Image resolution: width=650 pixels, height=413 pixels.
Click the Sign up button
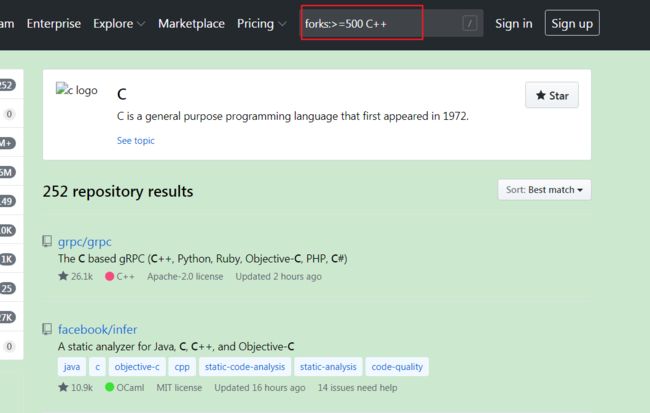tap(572, 23)
